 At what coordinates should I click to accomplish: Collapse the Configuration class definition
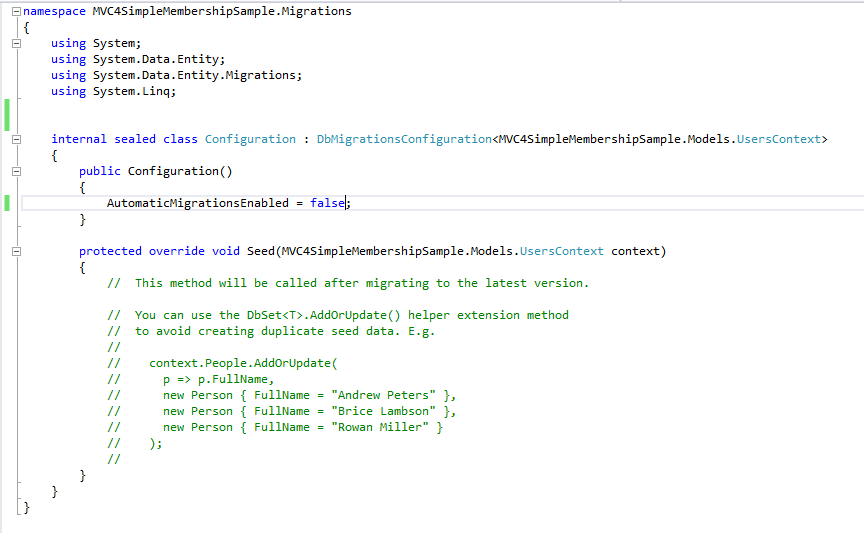17,140
